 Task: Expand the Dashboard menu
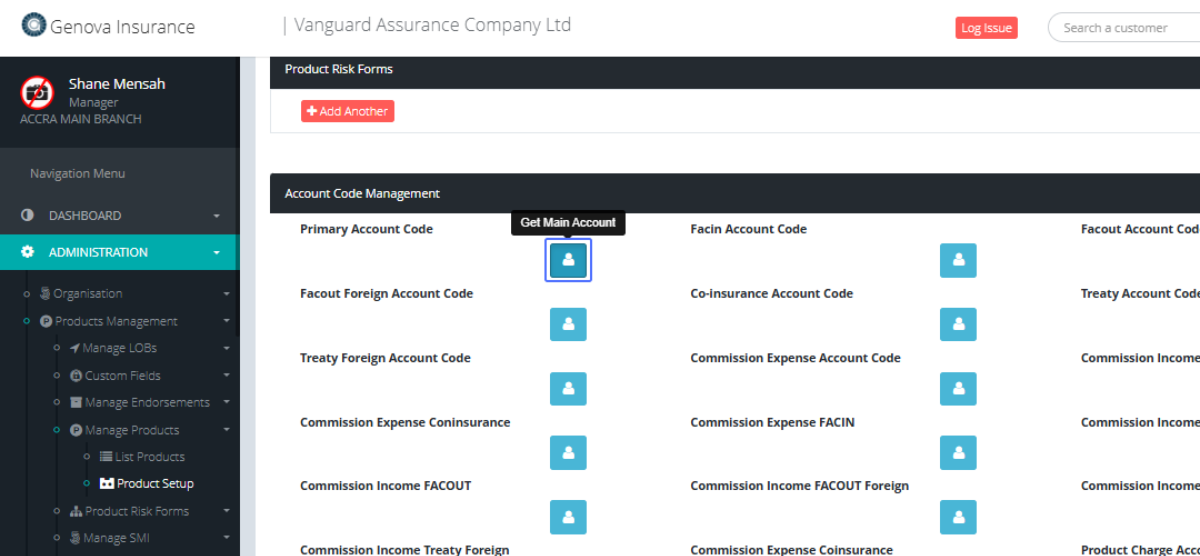[118, 216]
